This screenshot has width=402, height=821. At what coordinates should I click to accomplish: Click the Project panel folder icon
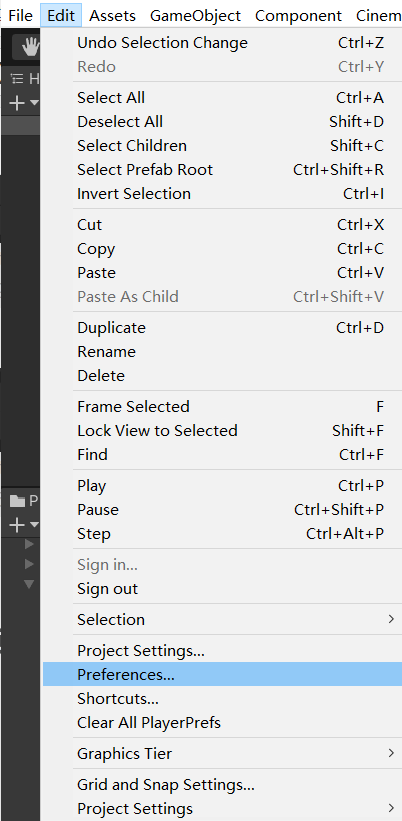click(18, 501)
